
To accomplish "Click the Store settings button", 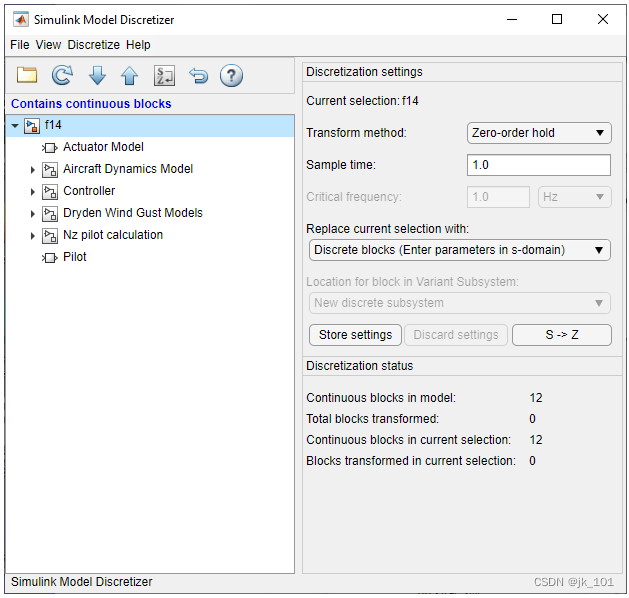I will click(x=355, y=335).
